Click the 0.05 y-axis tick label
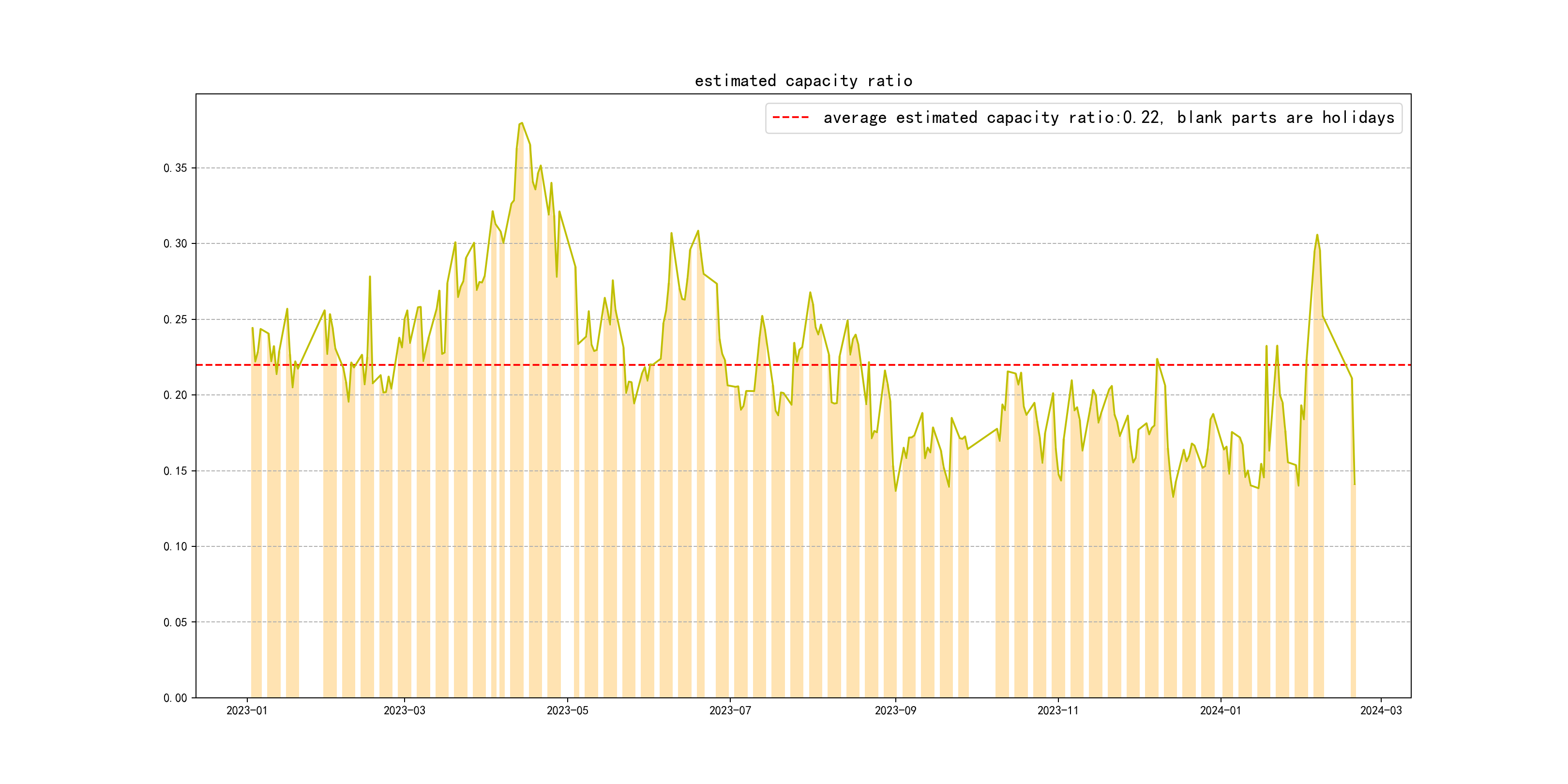 [175, 622]
